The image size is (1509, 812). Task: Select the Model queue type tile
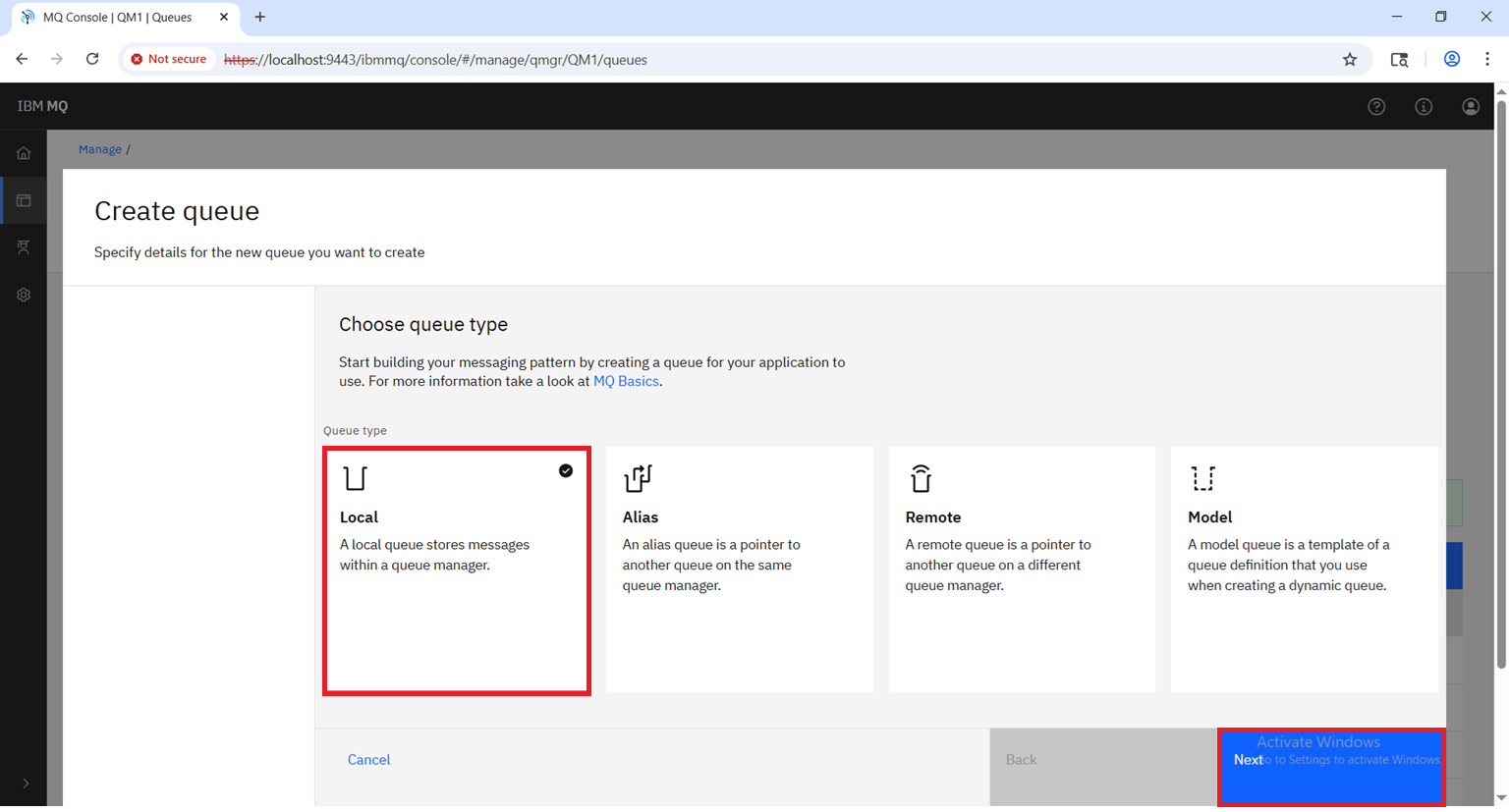pyautogui.click(x=1305, y=569)
